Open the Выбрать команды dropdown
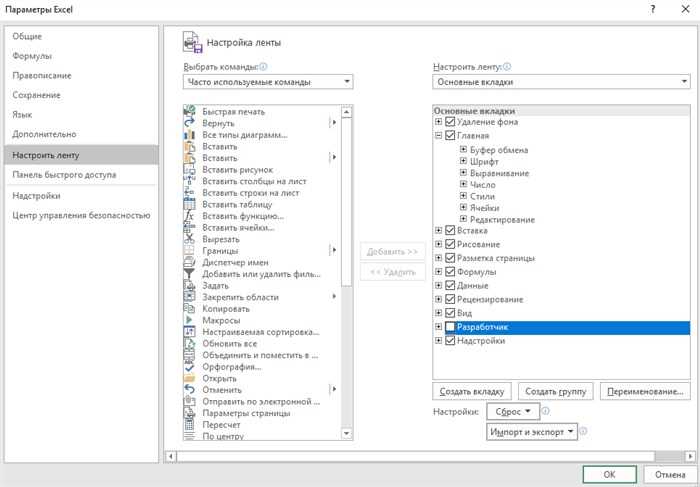700x487 pixels. [268, 82]
